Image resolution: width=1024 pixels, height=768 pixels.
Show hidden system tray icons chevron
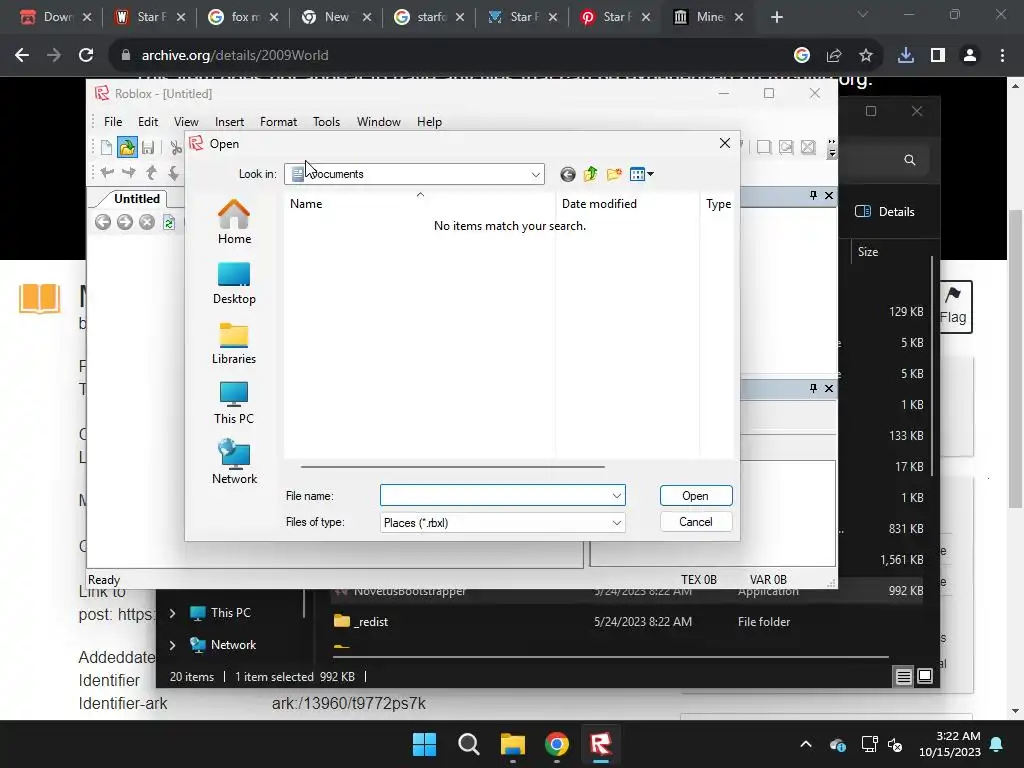coord(806,744)
